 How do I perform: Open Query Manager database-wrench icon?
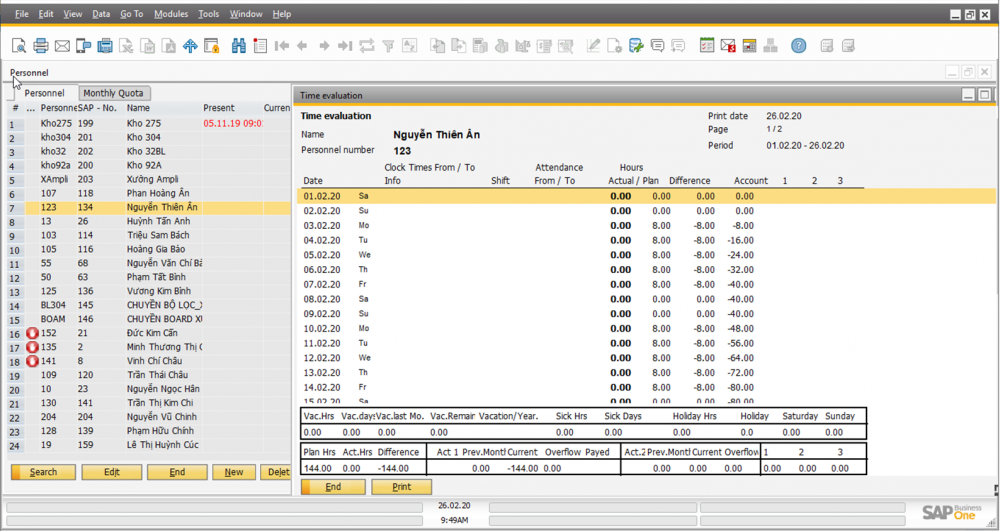(636, 46)
